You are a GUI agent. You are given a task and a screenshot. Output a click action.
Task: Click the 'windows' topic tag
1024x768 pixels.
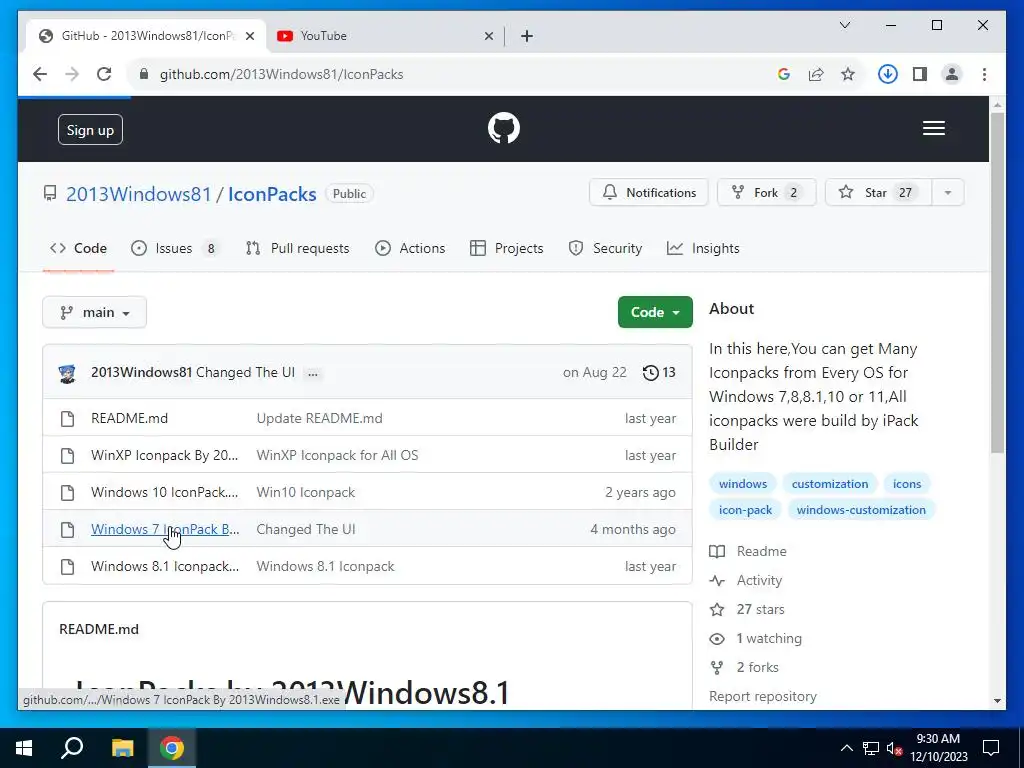pos(743,484)
